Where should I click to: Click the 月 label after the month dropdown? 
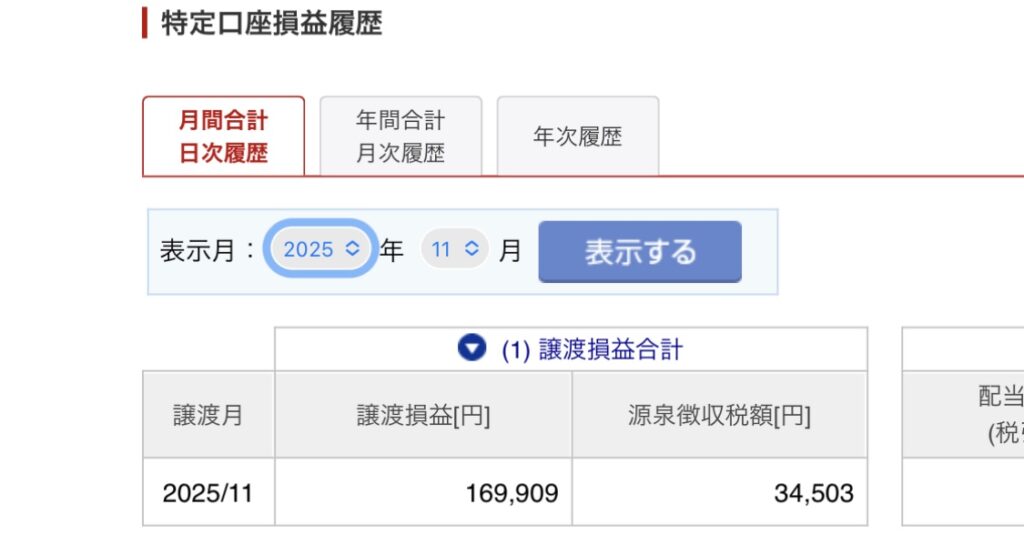[510, 250]
